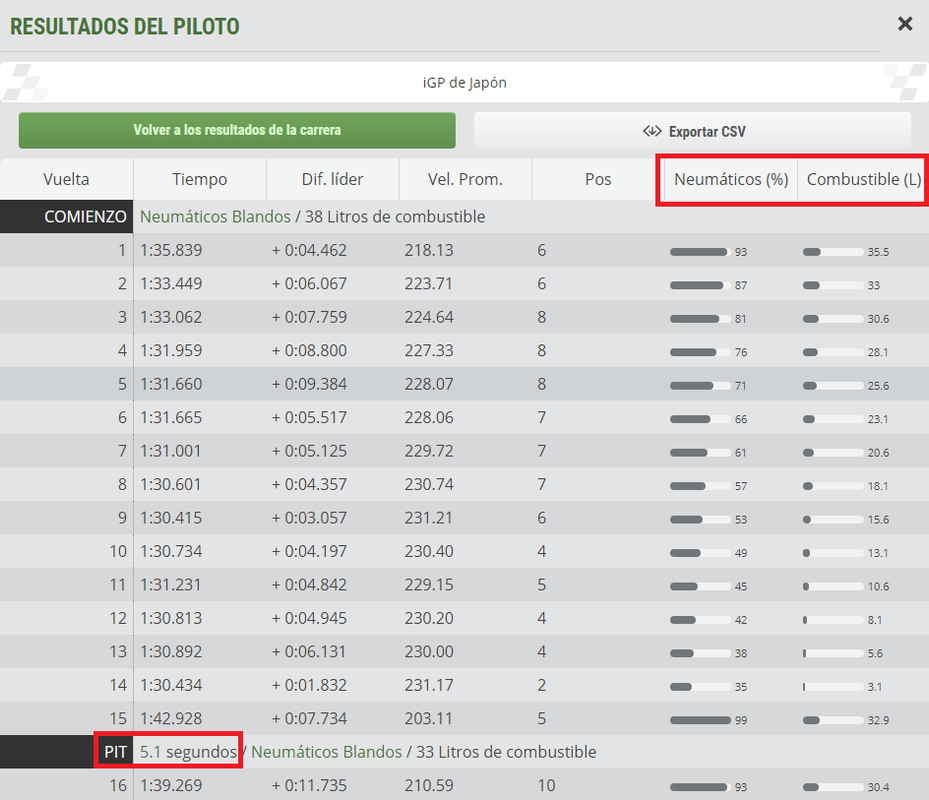Screen dimensions: 929x800
Task: Click the Exportar CSV button
Action: click(693, 131)
